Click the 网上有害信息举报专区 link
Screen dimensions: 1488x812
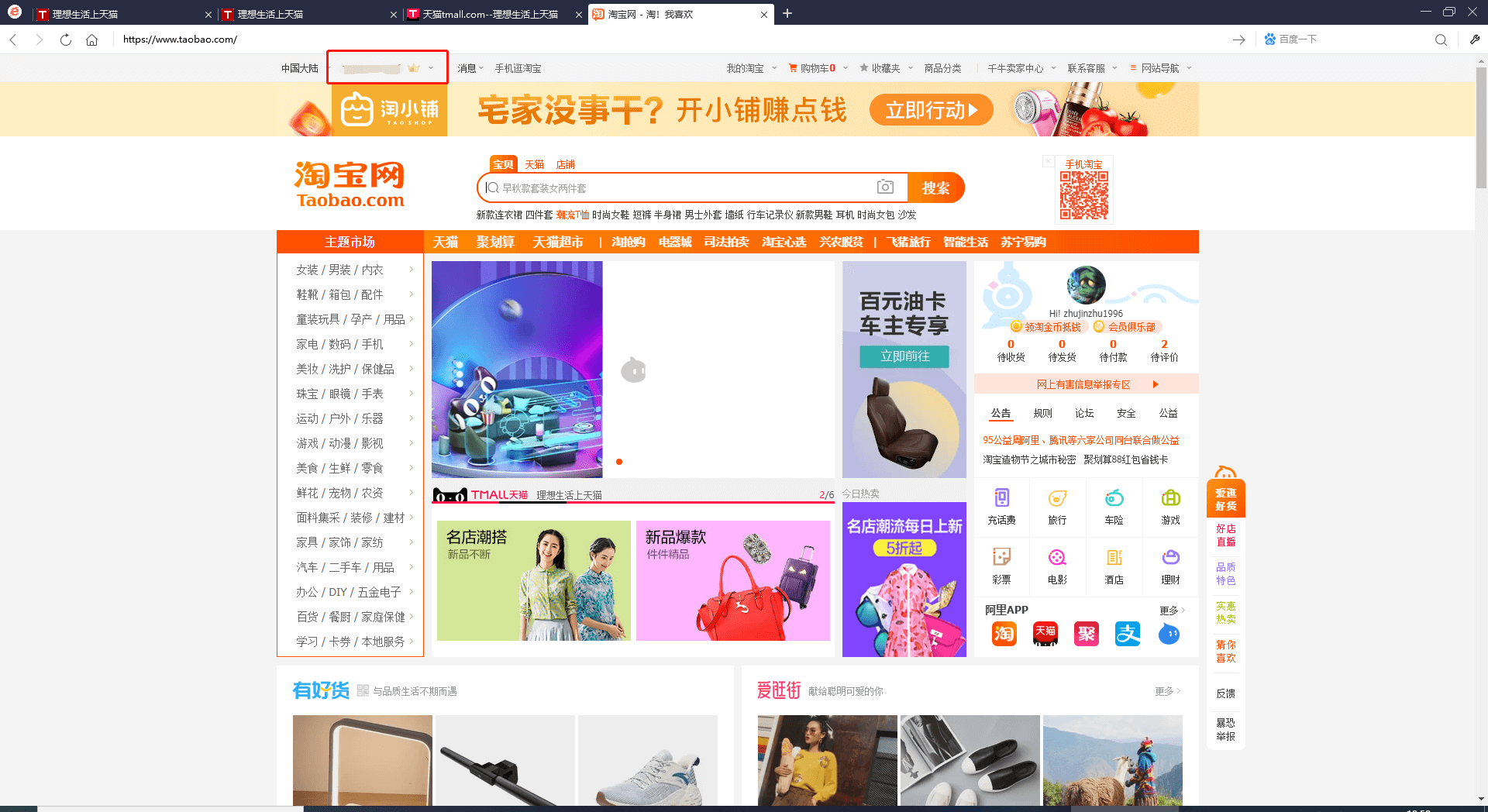coord(1083,384)
